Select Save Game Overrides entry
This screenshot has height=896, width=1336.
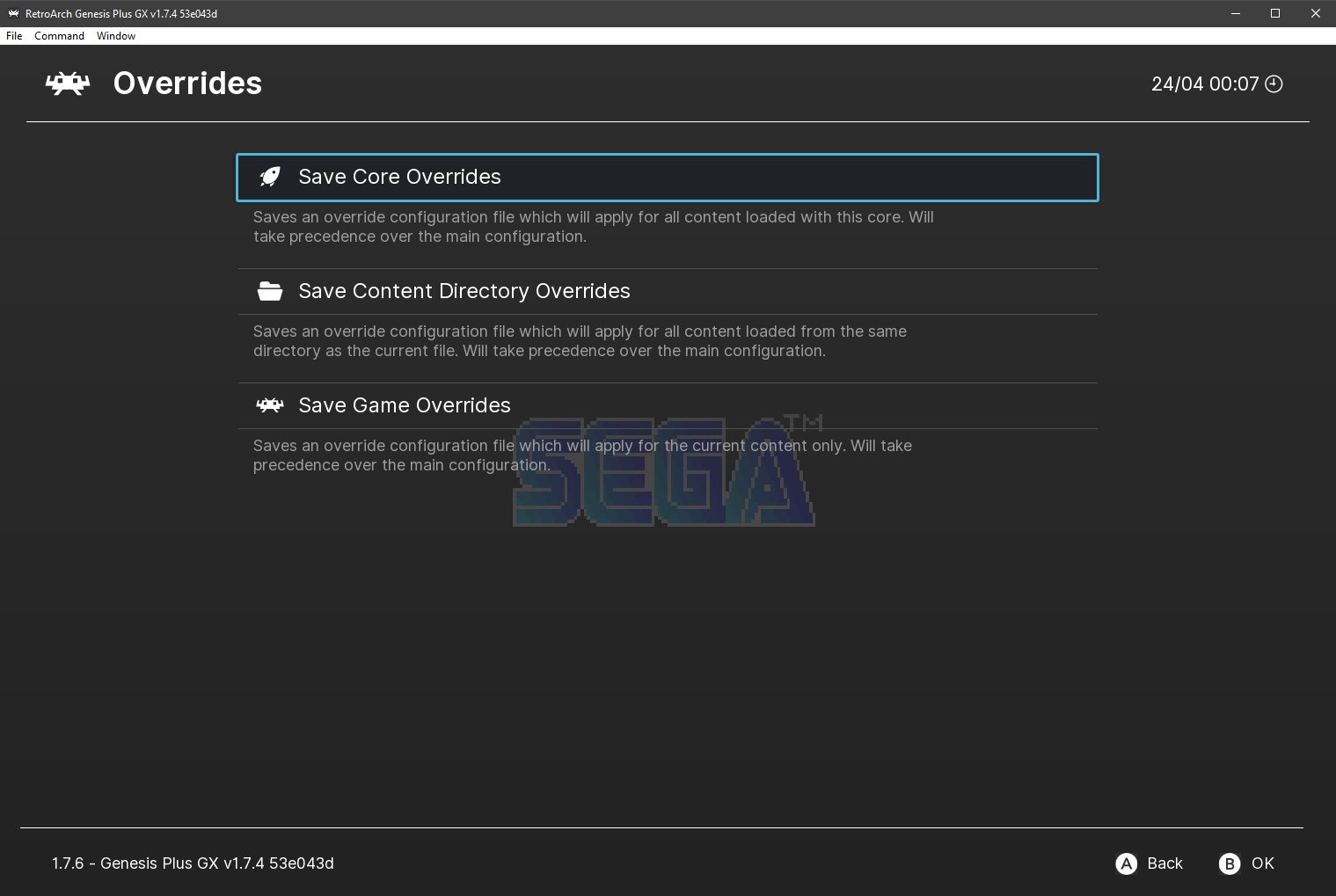pos(668,405)
